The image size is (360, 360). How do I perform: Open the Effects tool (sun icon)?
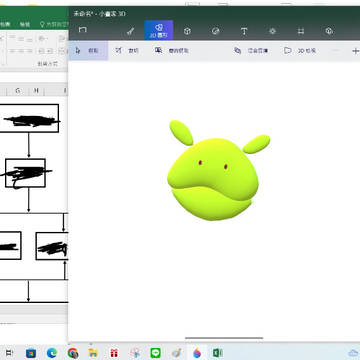[272, 31]
